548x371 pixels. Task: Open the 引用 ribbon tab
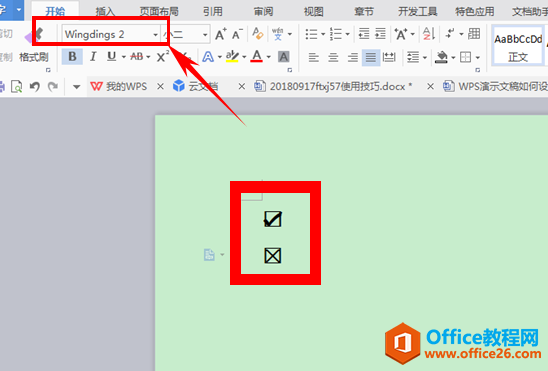coord(213,12)
